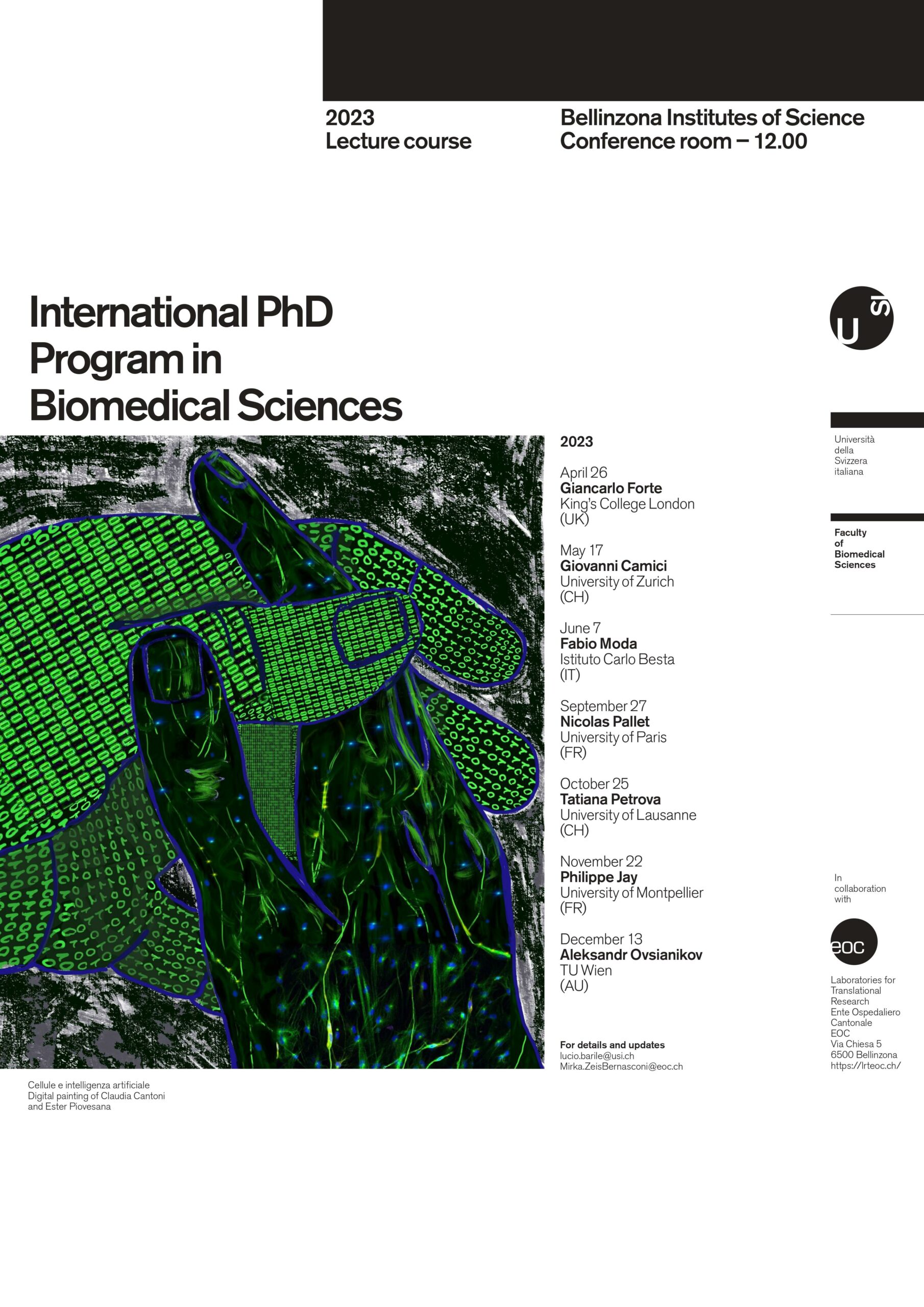Image resolution: width=924 pixels, height=1307 pixels.
Task: Open the https://lrteoc.ch/ link
Action: coord(865,1066)
